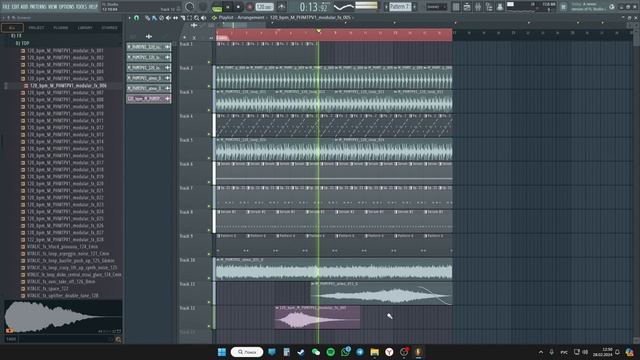Stop playback with the Stop button

[x=238, y=7]
